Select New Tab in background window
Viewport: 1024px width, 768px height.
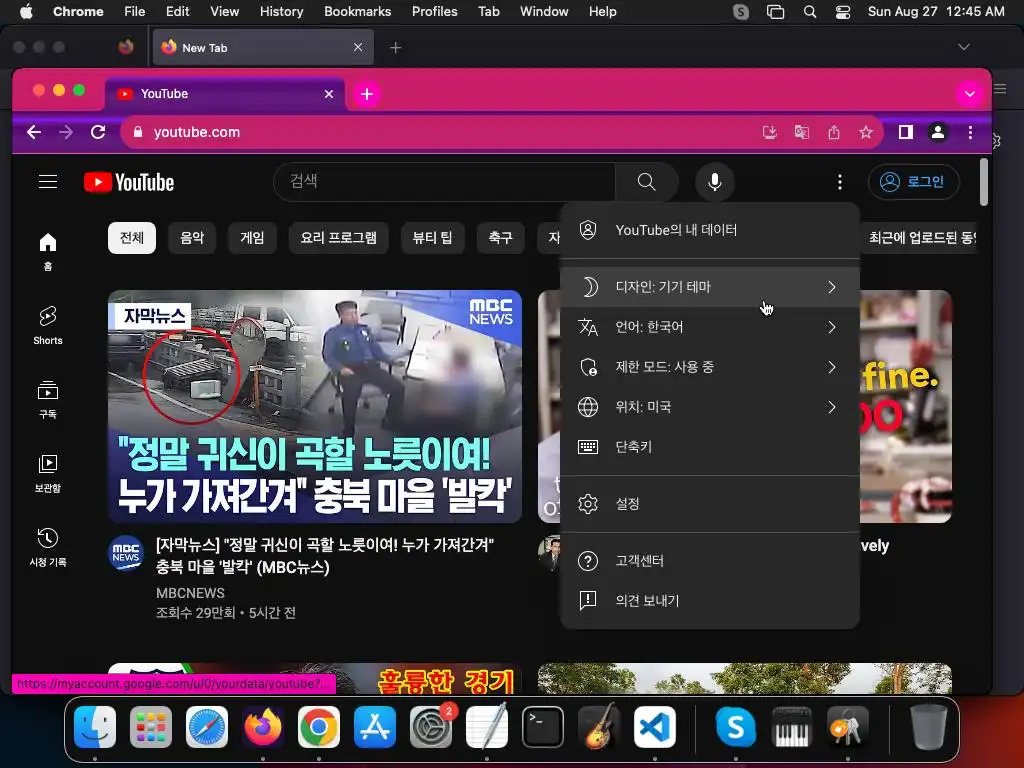click(263, 47)
